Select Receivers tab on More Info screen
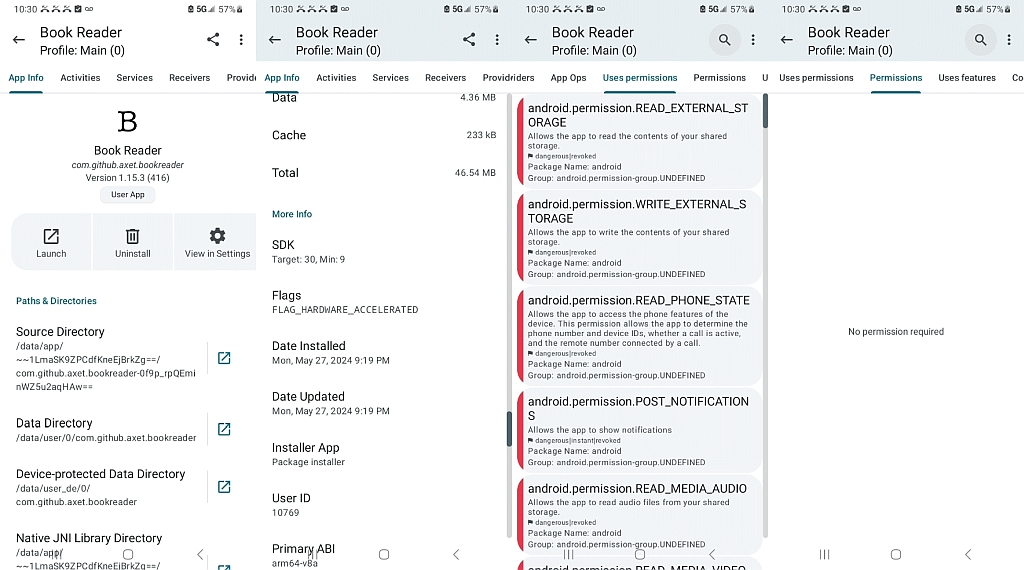 coord(445,78)
